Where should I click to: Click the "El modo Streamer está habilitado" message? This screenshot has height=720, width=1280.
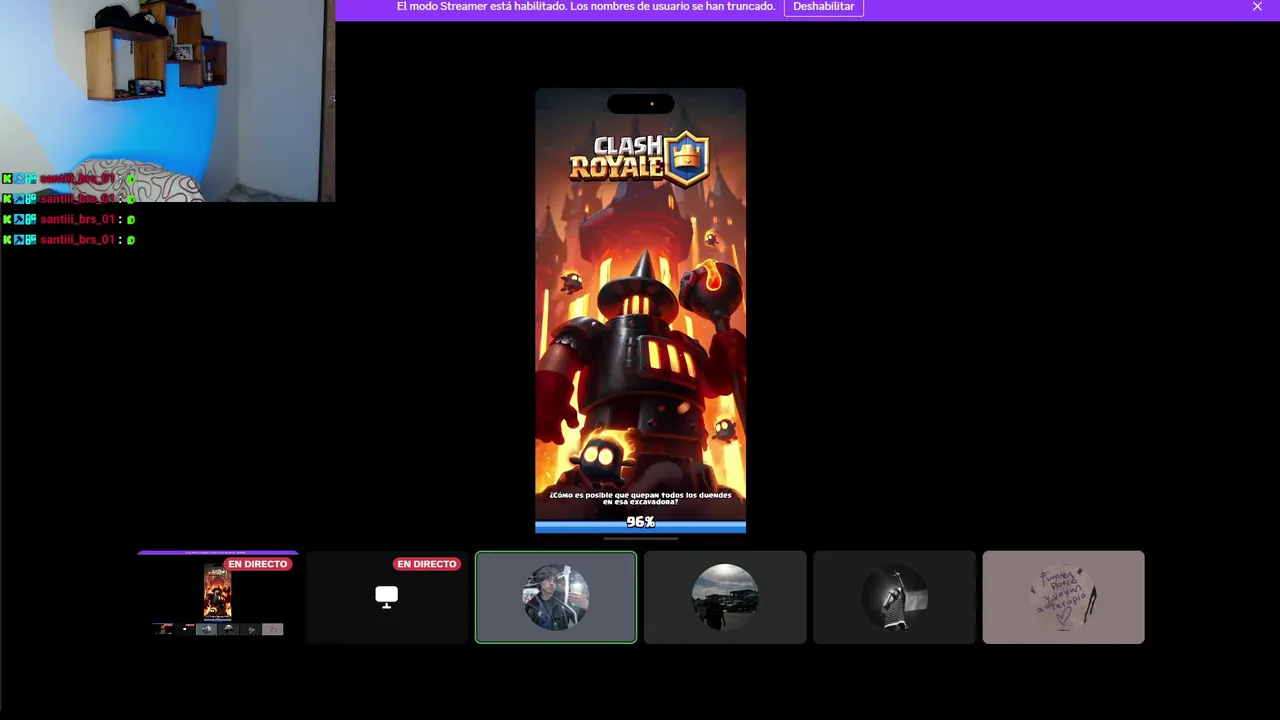click(586, 7)
